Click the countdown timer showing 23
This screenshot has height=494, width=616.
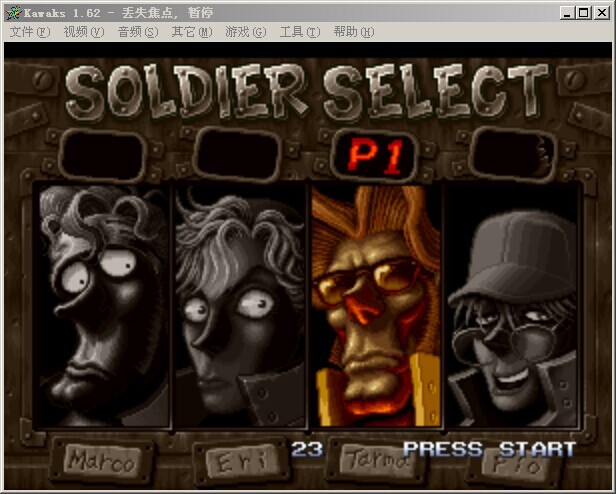coord(307,449)
